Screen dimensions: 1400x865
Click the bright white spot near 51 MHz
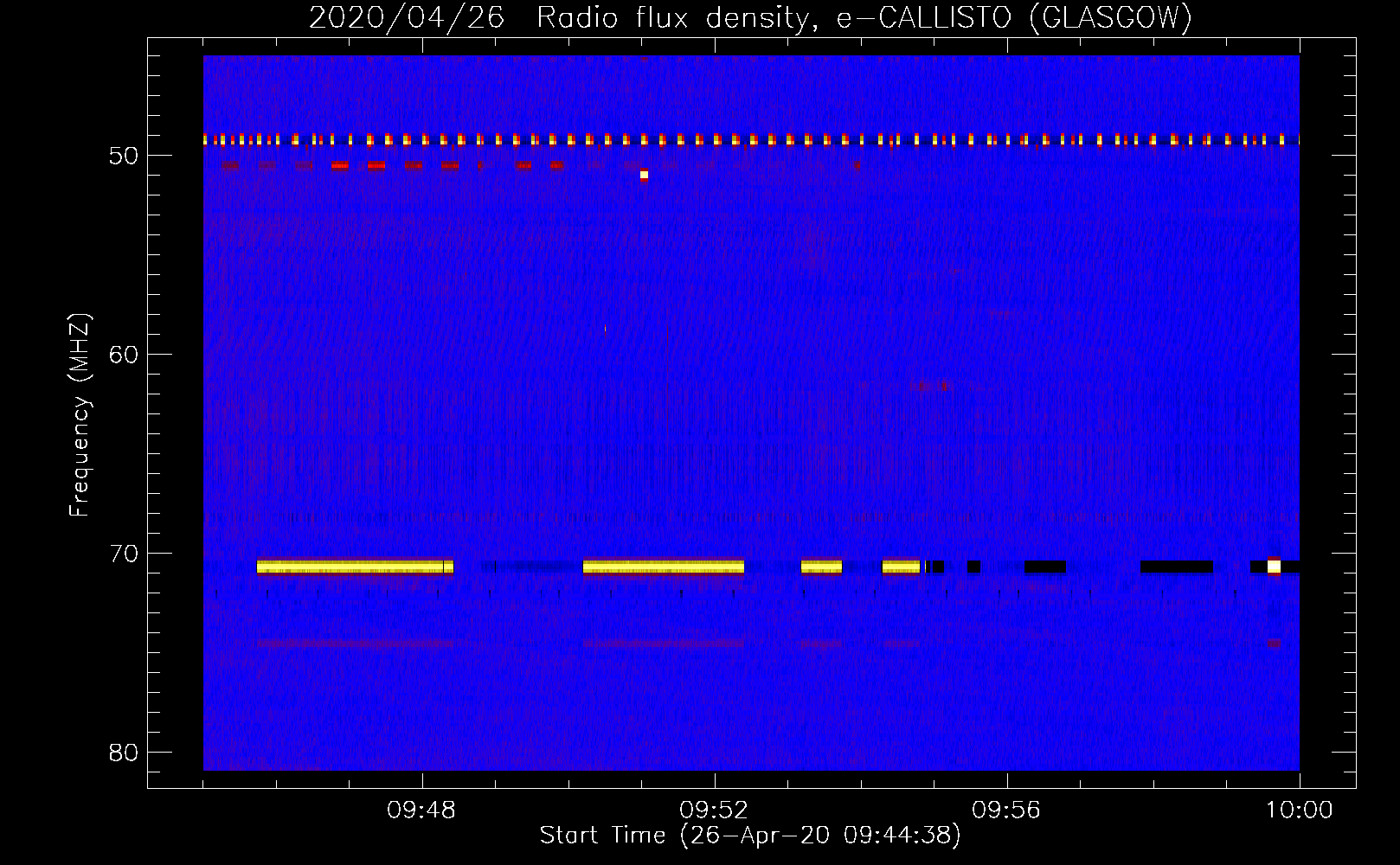644,175
